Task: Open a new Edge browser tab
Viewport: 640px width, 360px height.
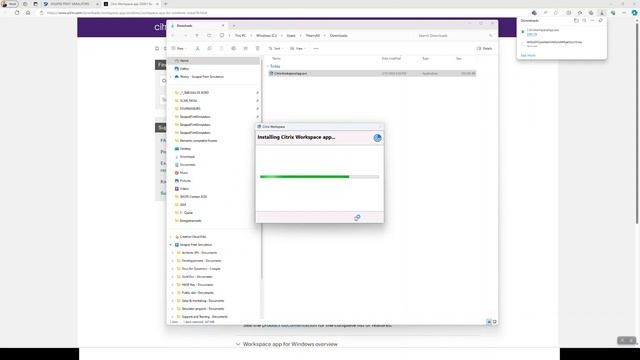Action: [x=166, y=4]
